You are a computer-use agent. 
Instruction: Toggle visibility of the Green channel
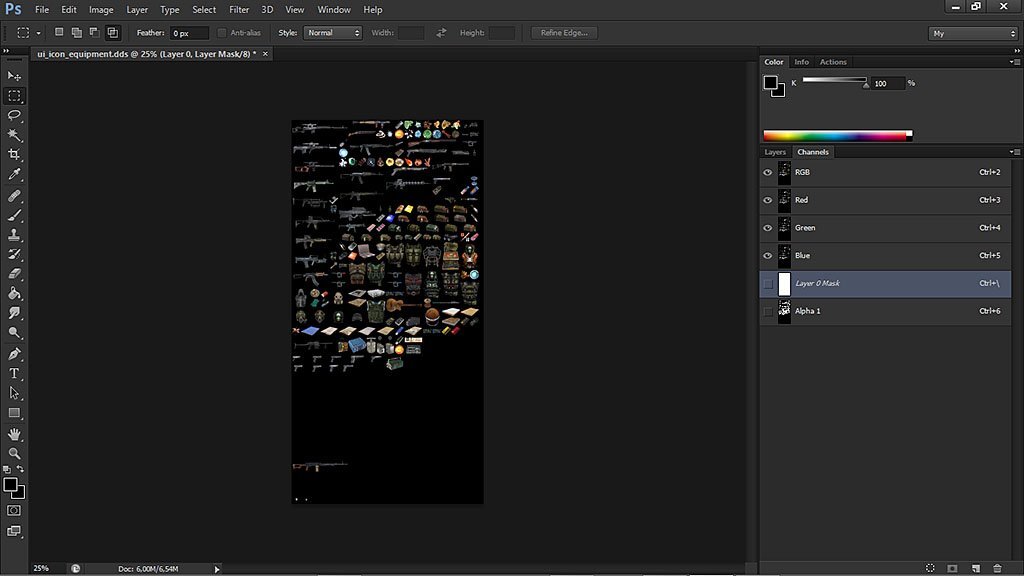point(768,228)
